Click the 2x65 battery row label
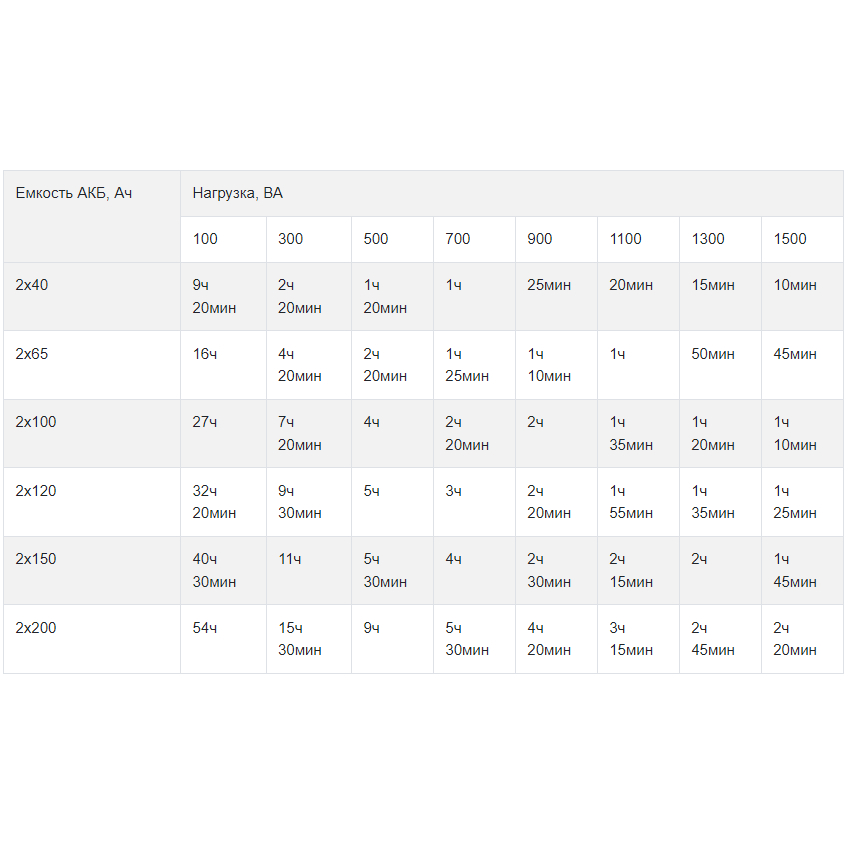The width and height of the screenshot is (848, 848). [92, 365]
